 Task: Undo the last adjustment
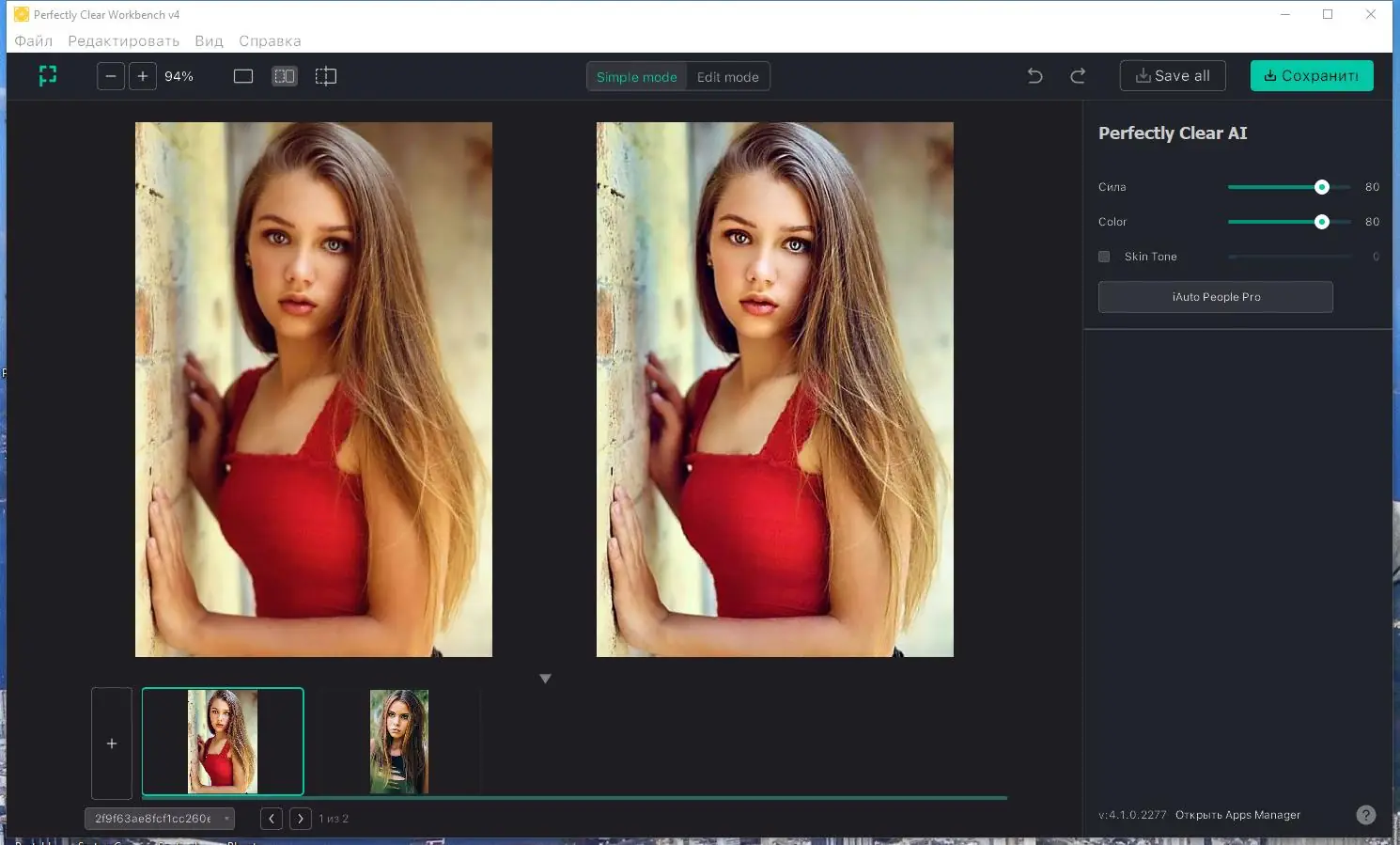(1034, 76)
